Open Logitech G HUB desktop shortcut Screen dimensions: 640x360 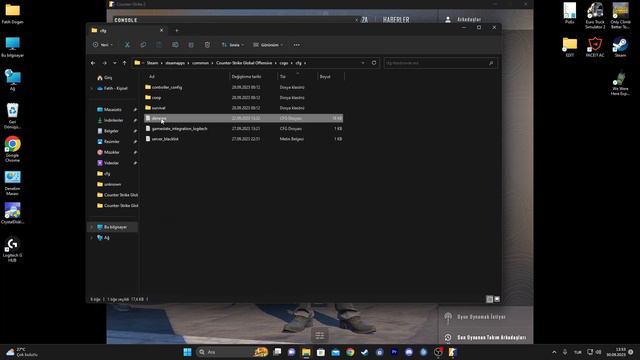(x=12, y=249)
